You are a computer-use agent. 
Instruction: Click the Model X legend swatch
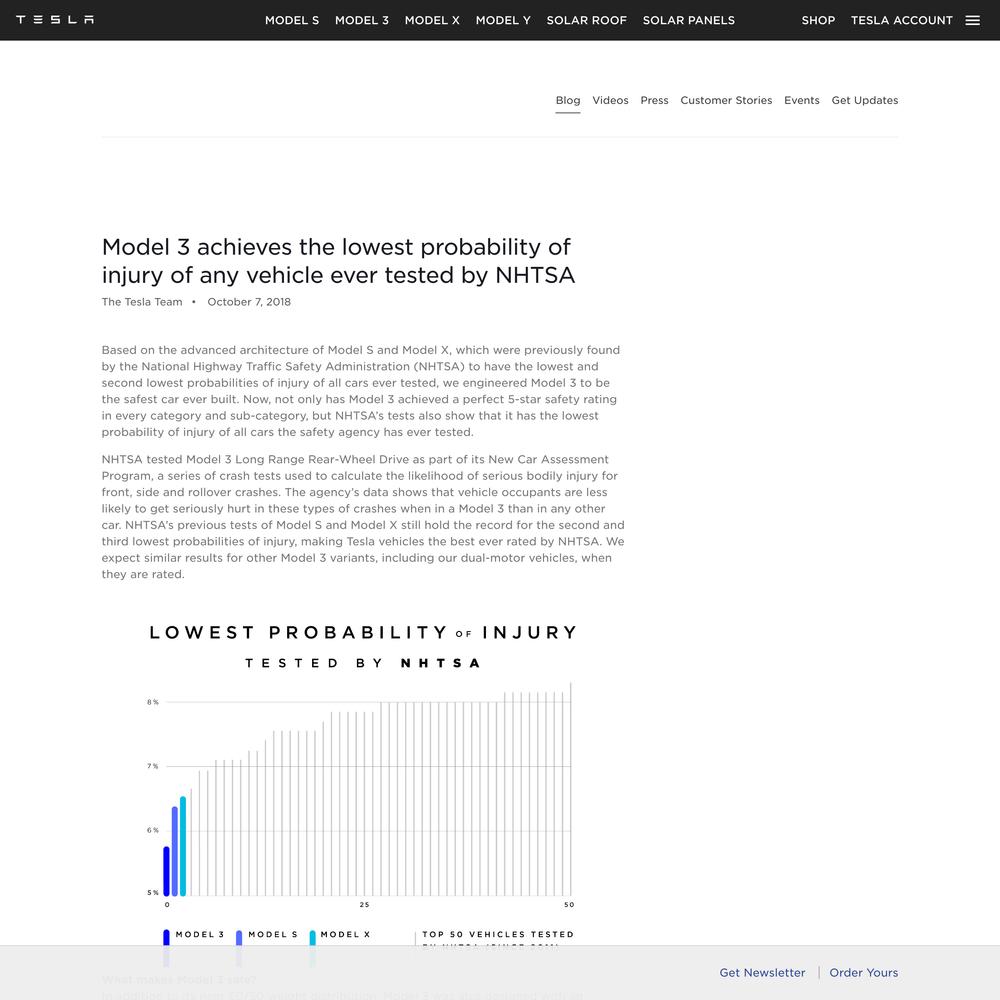click(312, 938)
